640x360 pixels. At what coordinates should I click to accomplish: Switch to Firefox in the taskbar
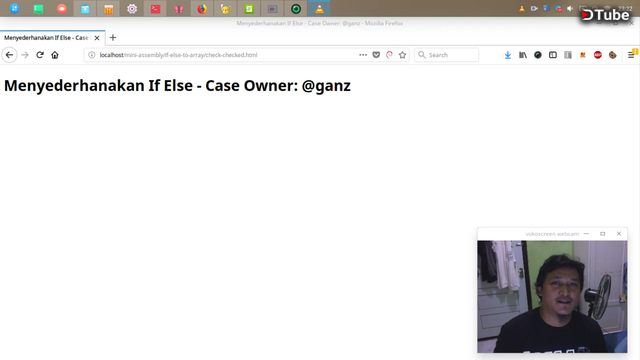pyautogui.click(x=202, y=9)
